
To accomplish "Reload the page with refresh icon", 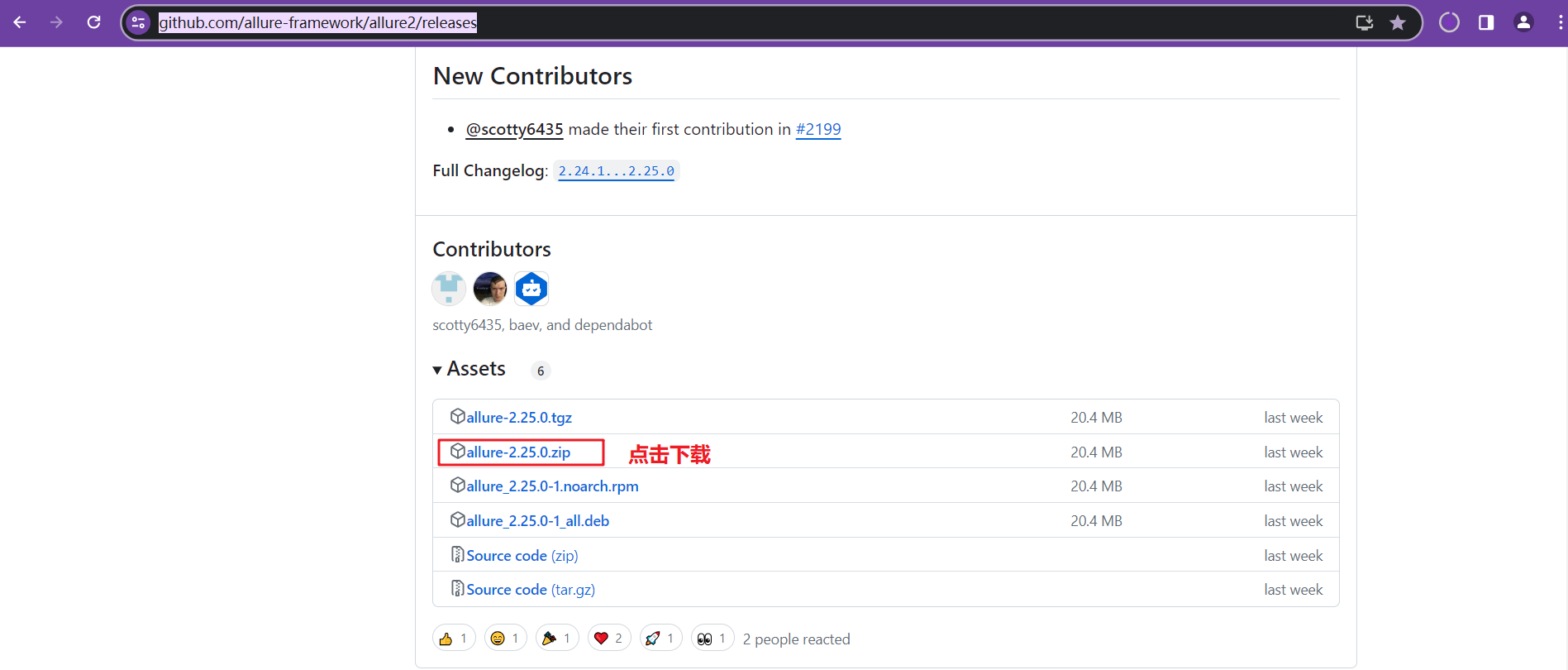I will [94, 22].
